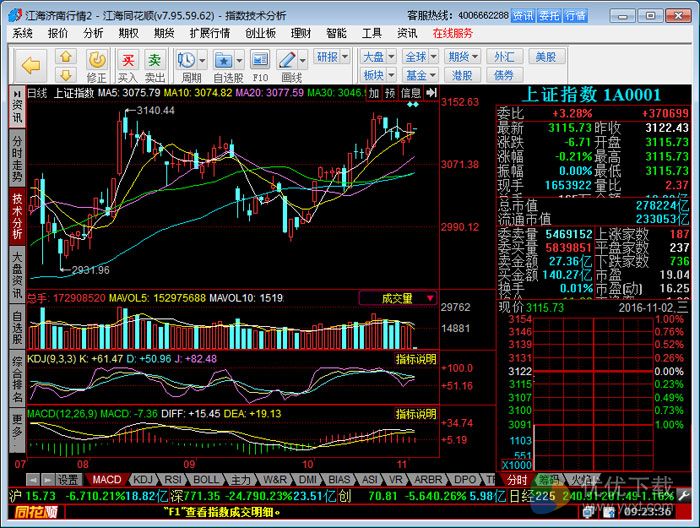Click the right scroll arrow beside 设置

point(47,480)
